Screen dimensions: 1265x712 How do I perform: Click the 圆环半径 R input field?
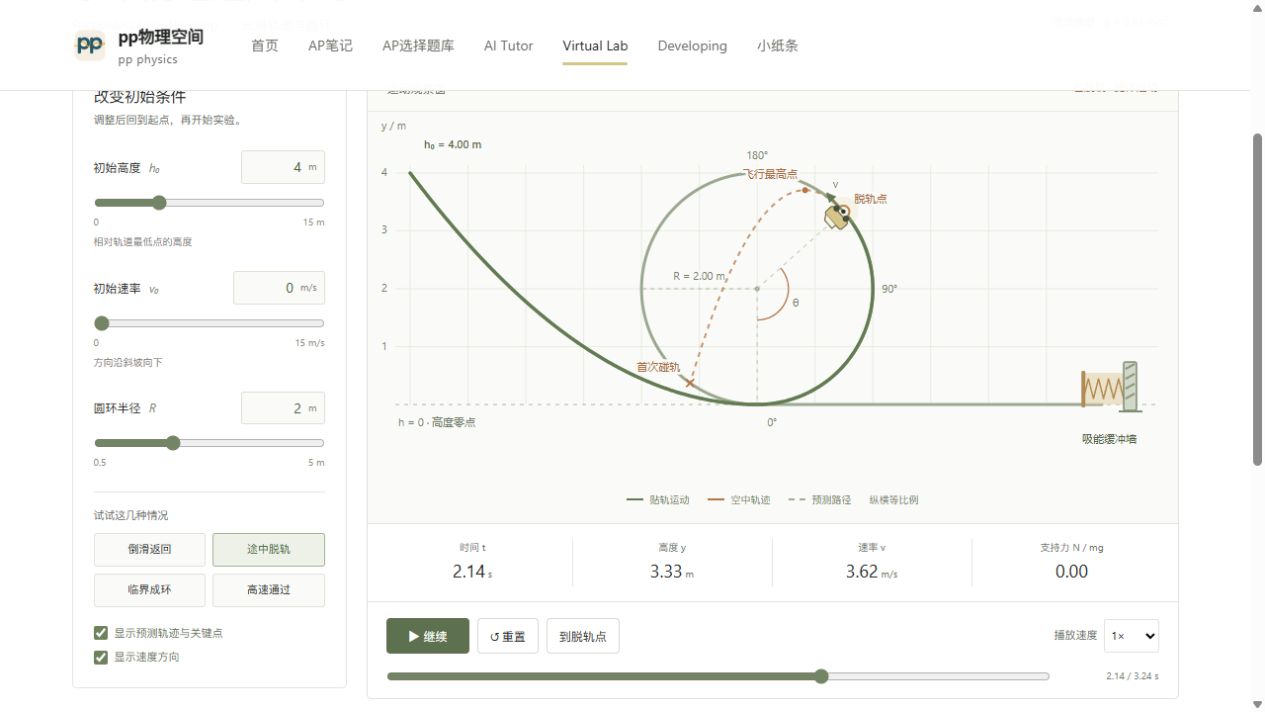pos(283,408)
